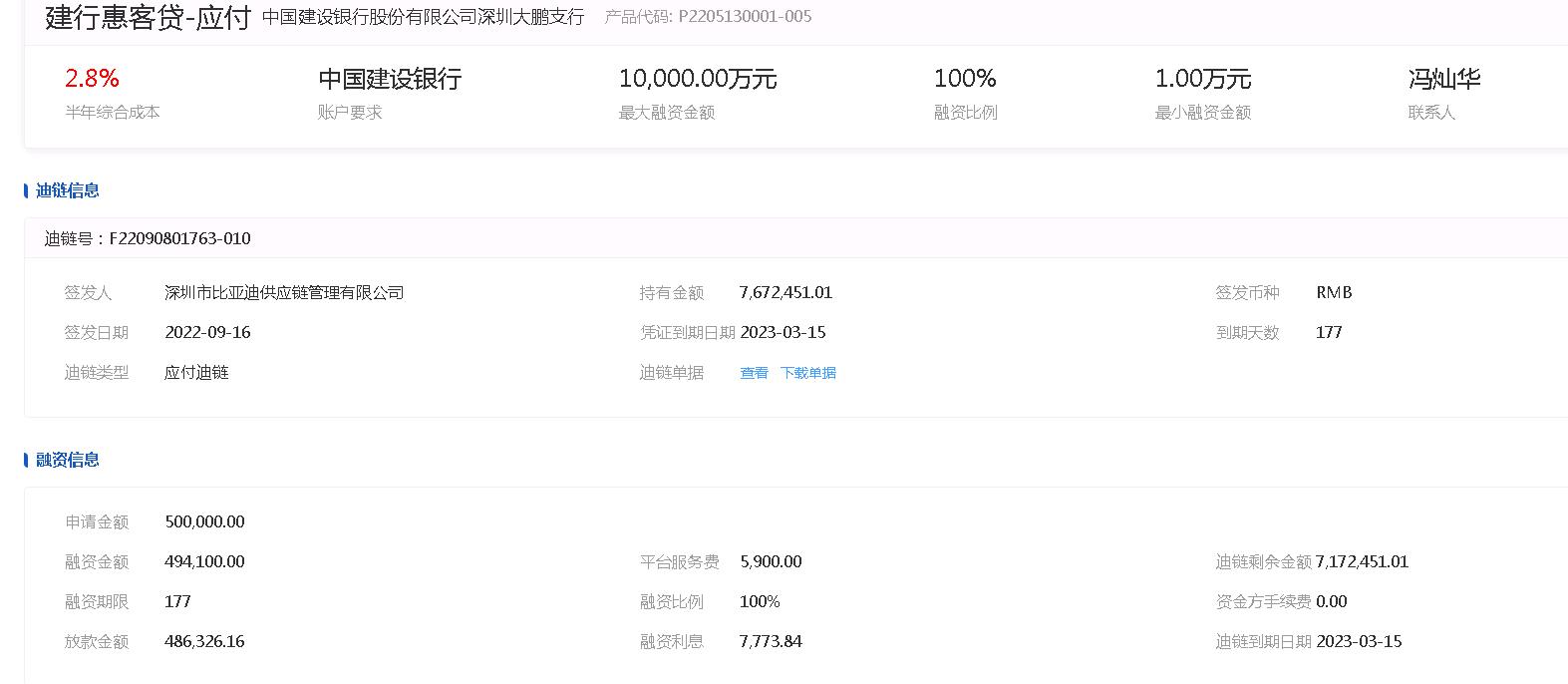Image resolution: width=1568 pixels, height=684 pixels.
Task: Click the red 2.8% half-year cost value
Action: coord(92,79)
